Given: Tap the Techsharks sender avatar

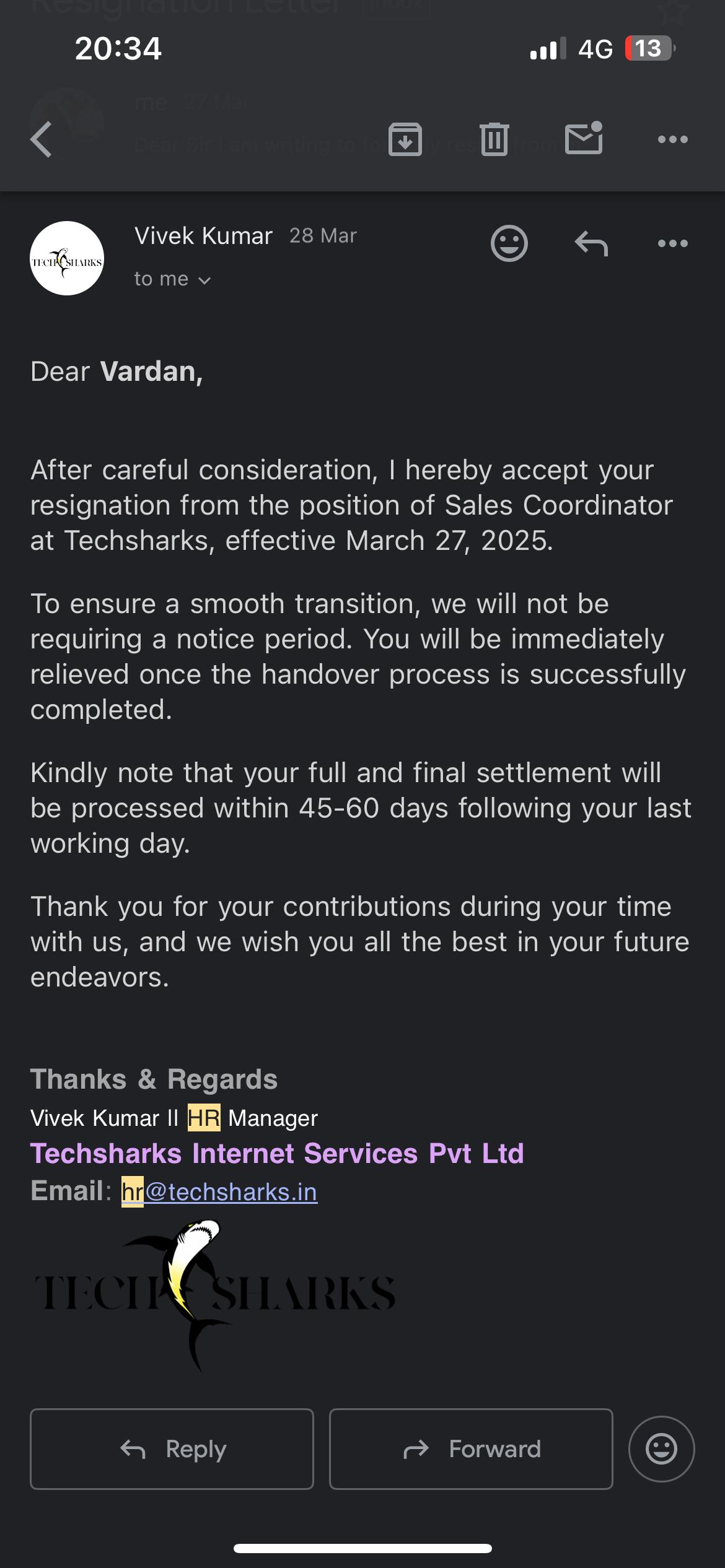Looking at the screenshot, I should tap(67, 258).
